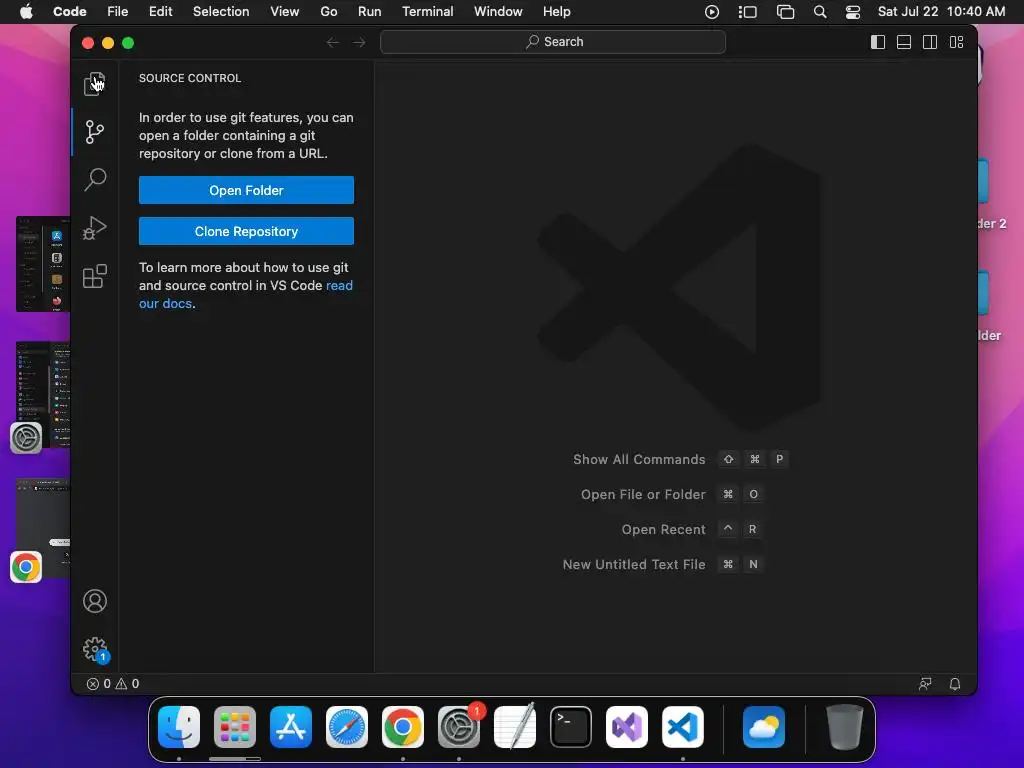Select the Source Control activity icon
The height and width of the screenshot is (768, 1024).
click(95, 132)
